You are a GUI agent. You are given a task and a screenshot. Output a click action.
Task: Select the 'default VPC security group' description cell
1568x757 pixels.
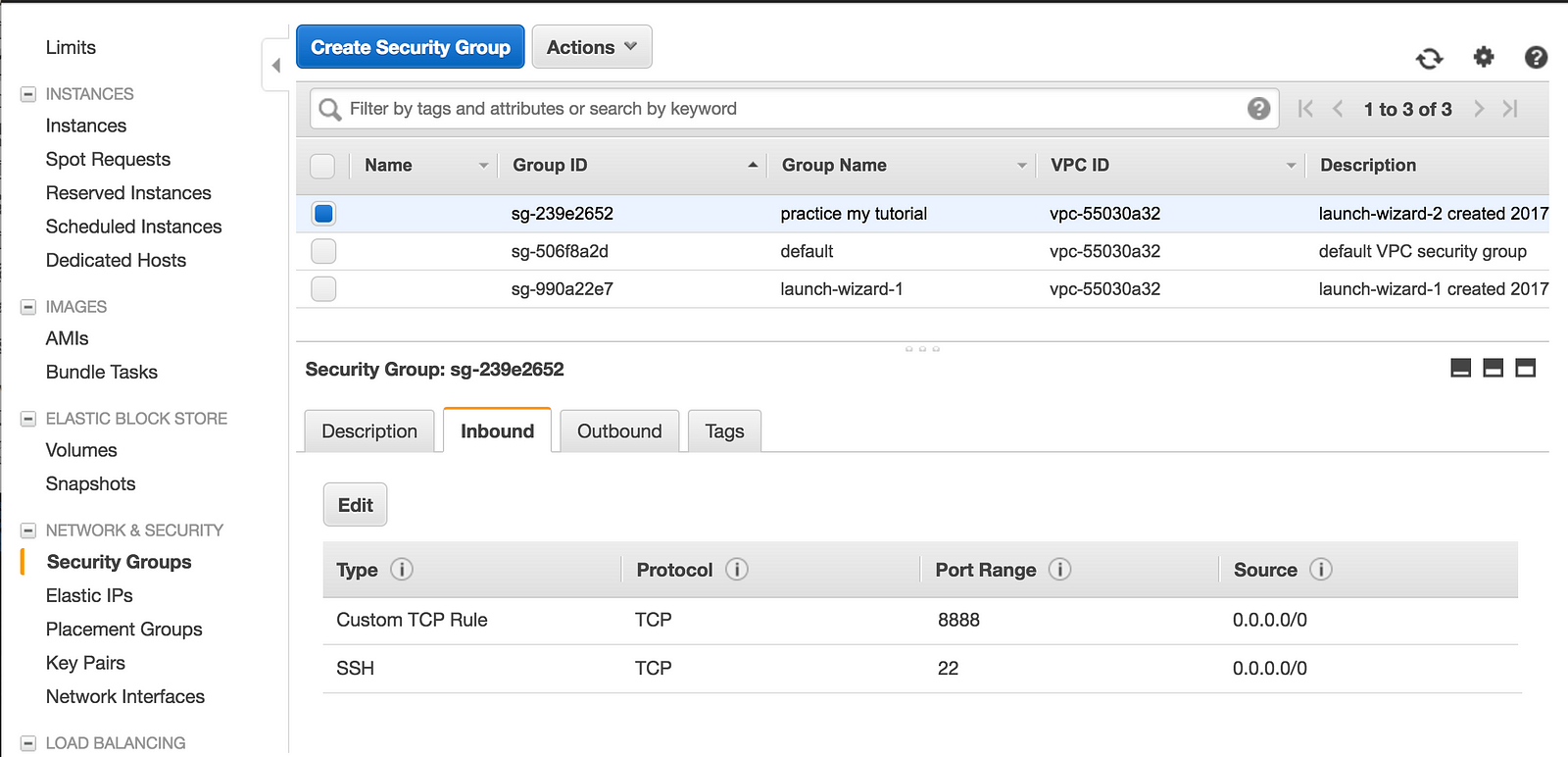click(1423, 251)
